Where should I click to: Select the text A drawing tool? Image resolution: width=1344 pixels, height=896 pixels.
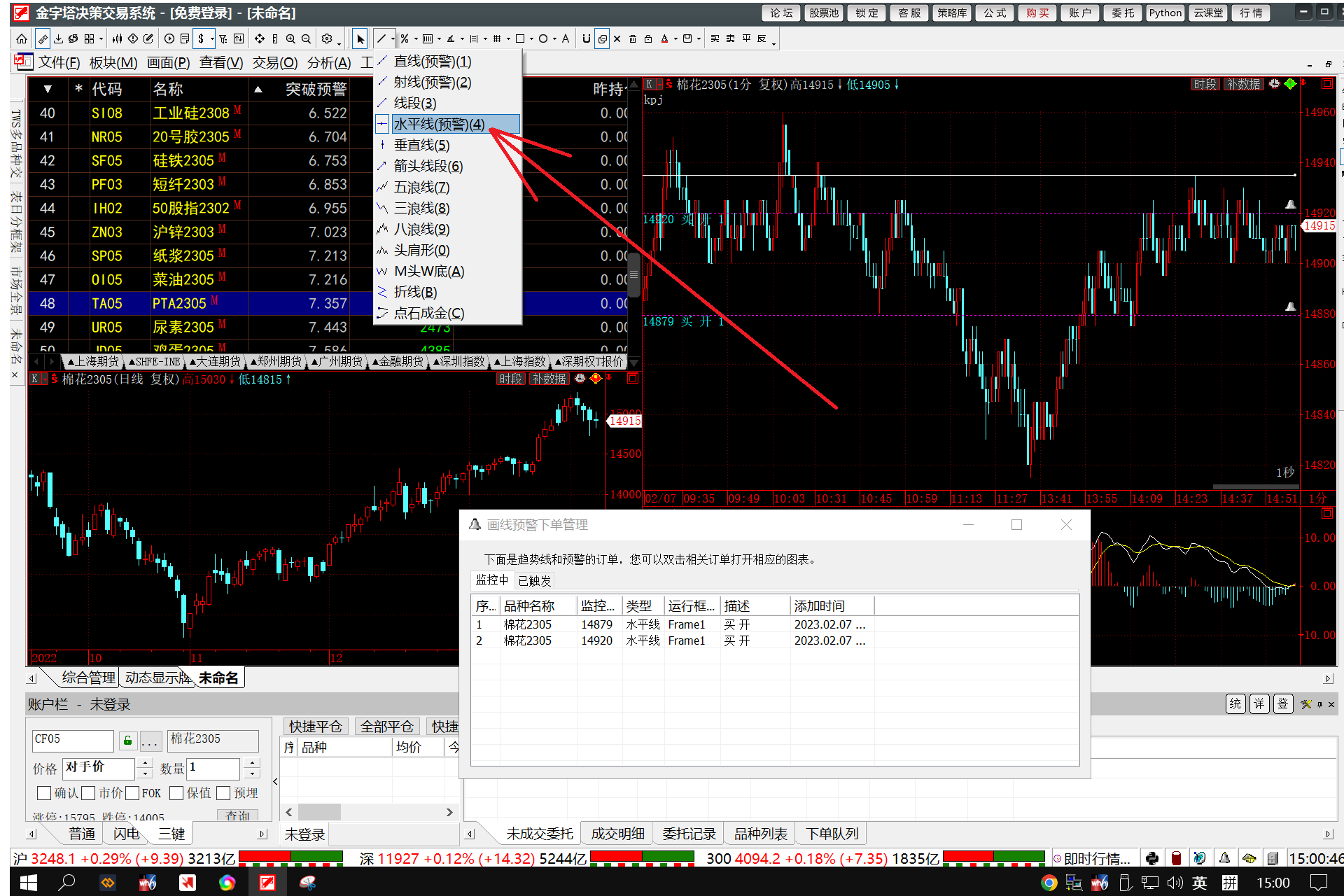pos(566,39)
